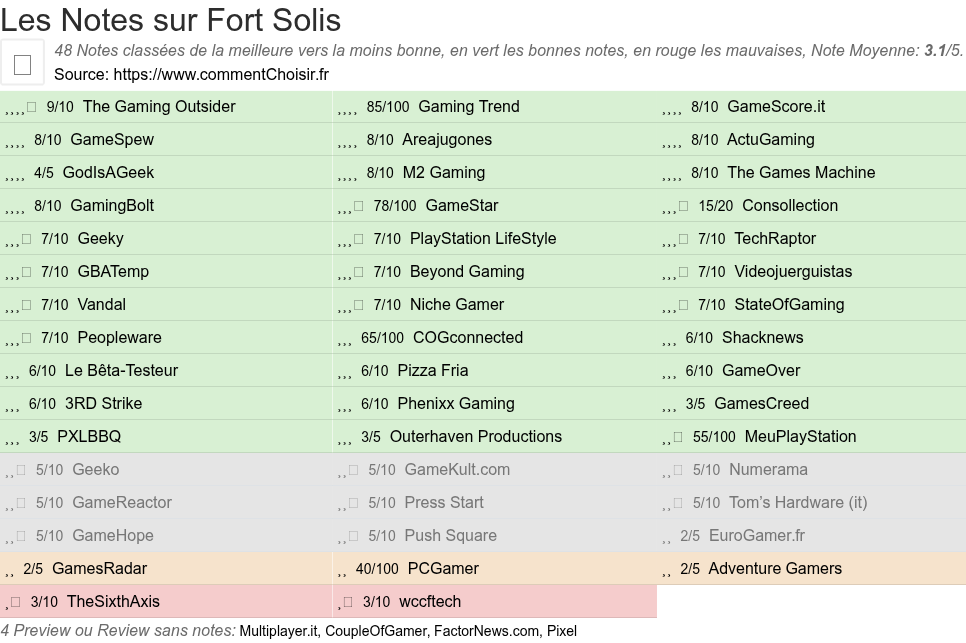Screen dimensions: 966x643
Task: Open the Multiplayer.it preview link
Action: [x=278, y=631]
